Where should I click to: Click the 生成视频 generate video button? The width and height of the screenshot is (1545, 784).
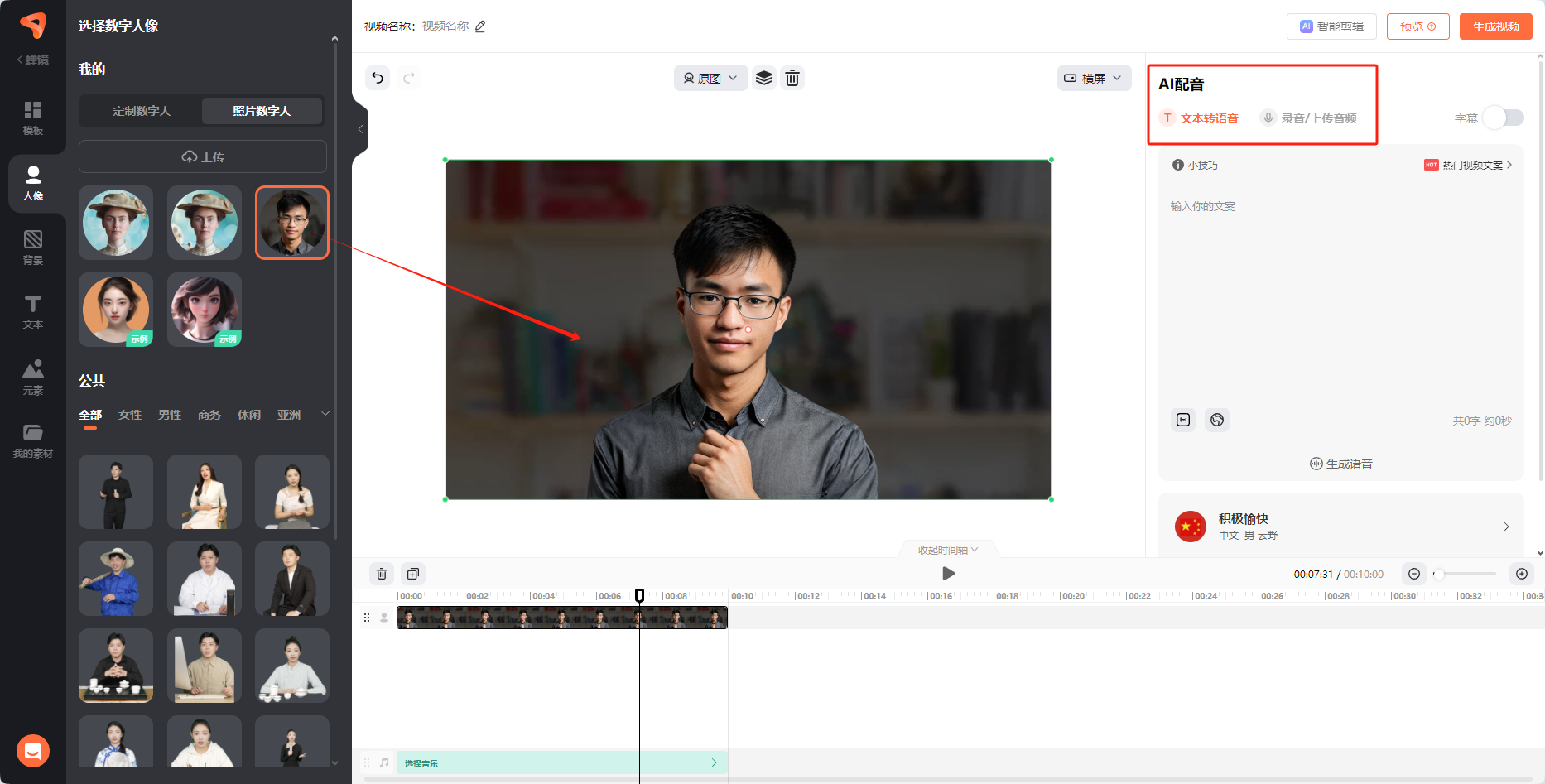point(1496,26)
